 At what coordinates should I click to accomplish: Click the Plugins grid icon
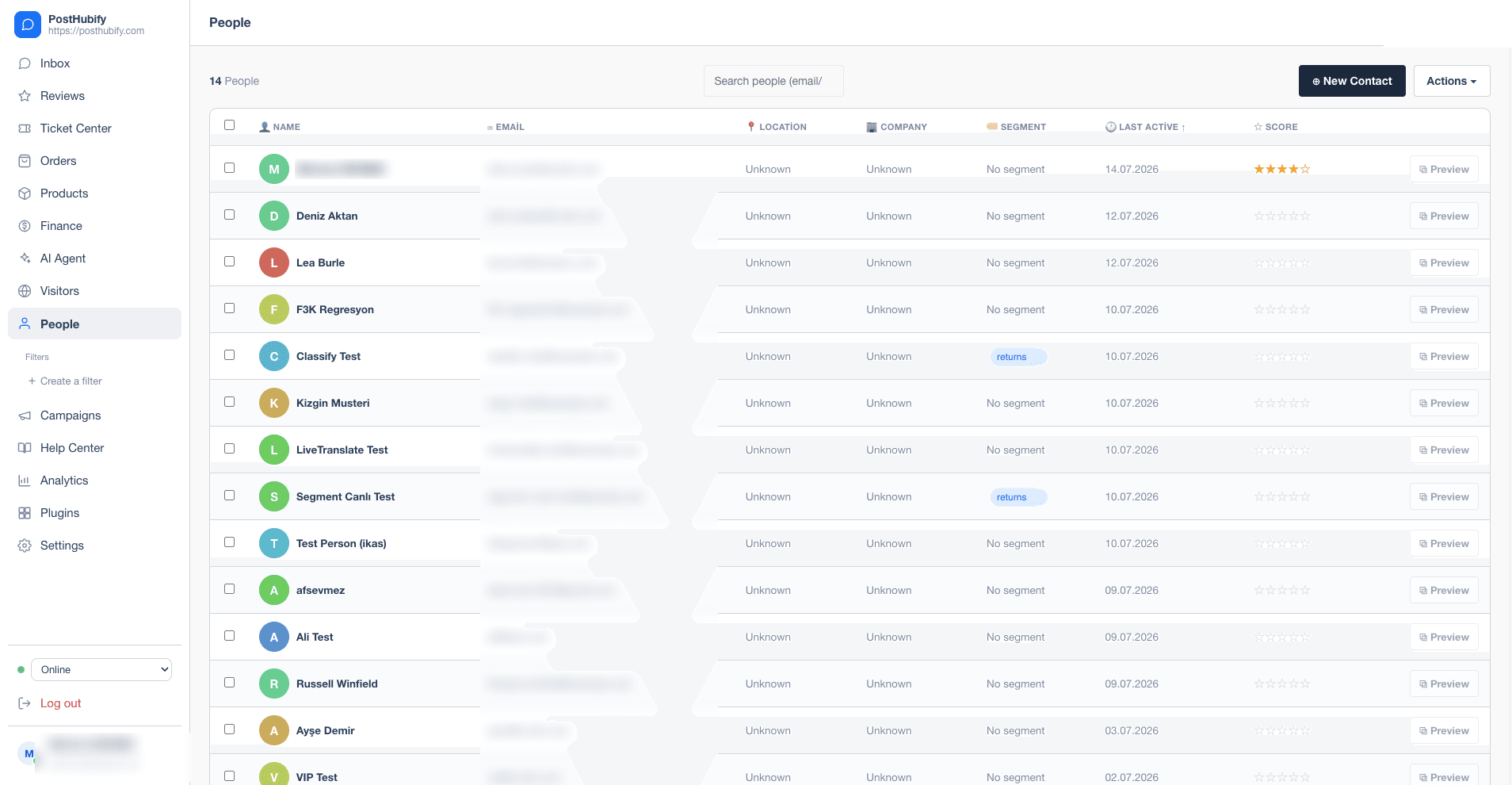[x=25, y=513]
